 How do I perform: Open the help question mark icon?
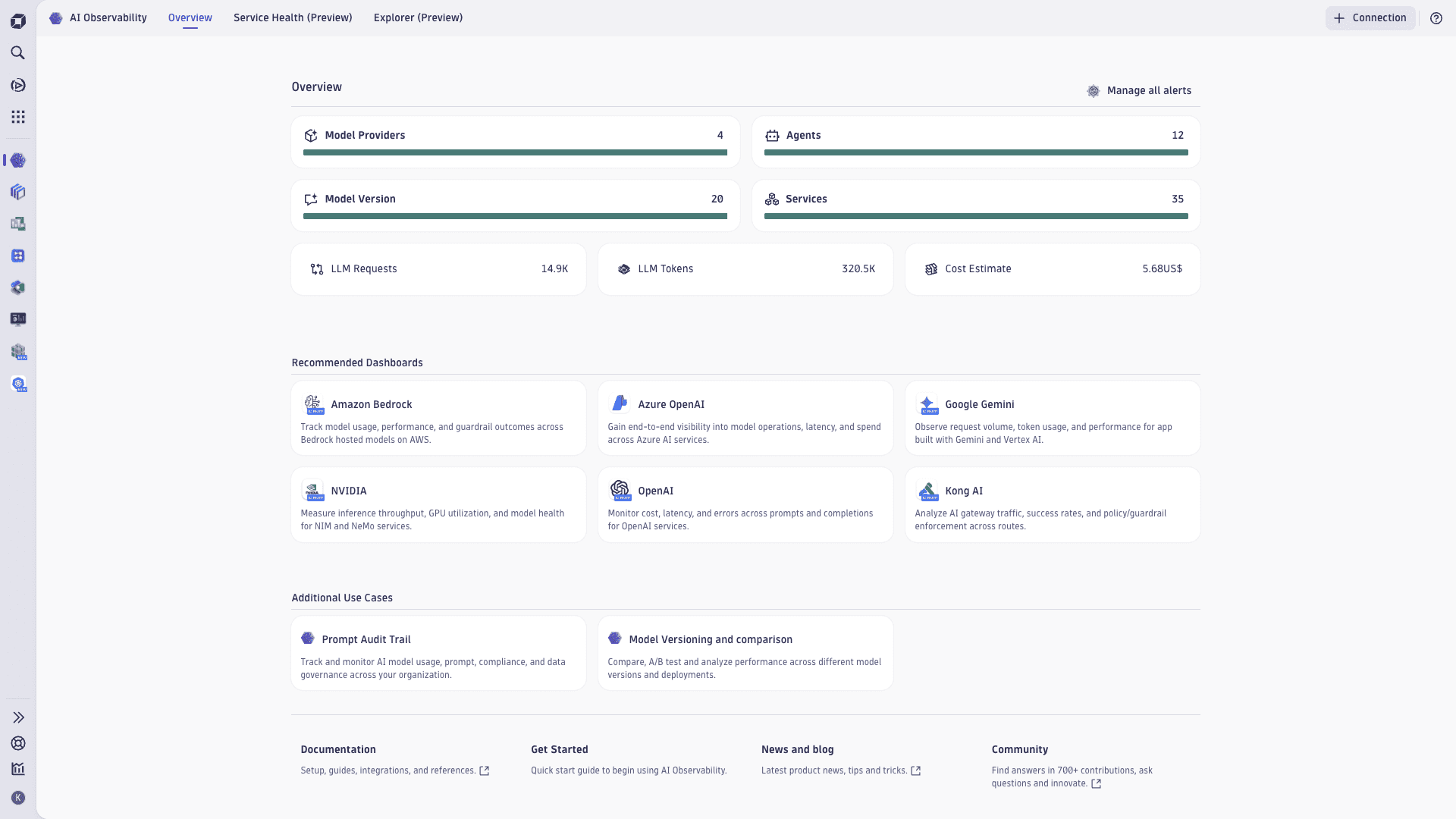(1436, 17)
